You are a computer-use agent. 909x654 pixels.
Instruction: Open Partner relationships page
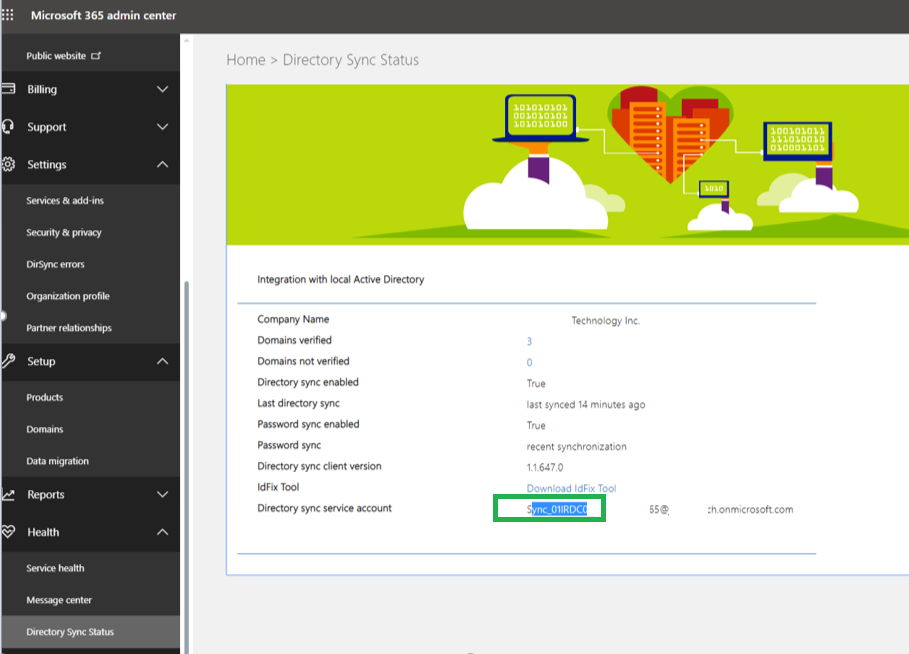(x=69, y=328)
